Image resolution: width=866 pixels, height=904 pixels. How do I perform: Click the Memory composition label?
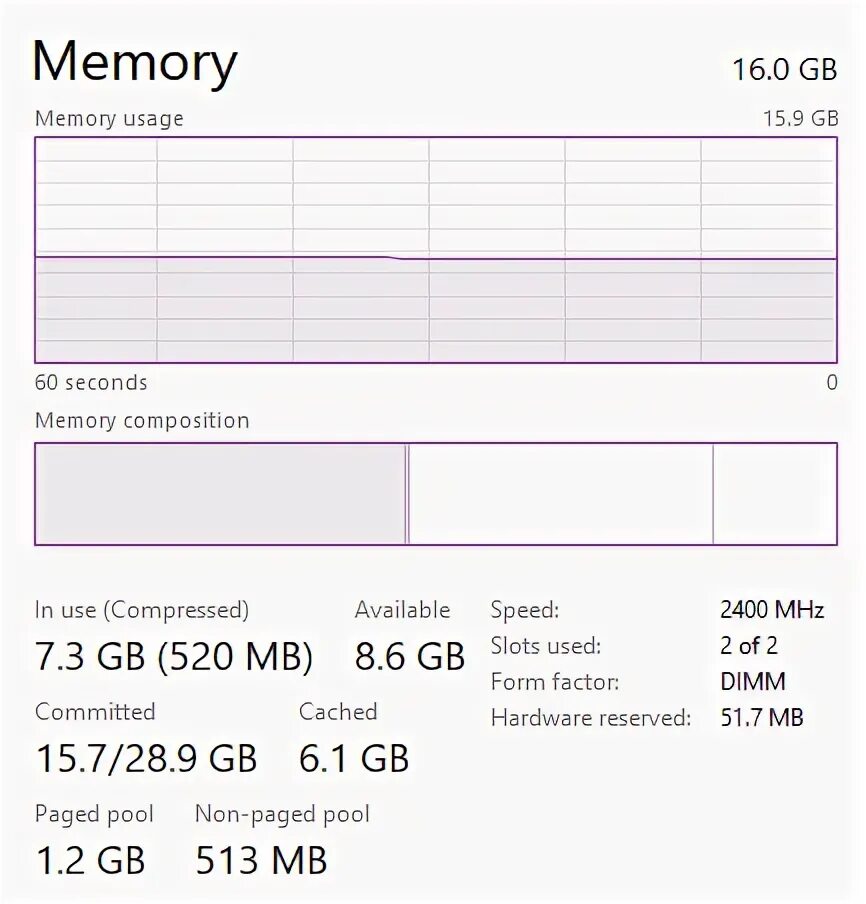tap(142, 421)
